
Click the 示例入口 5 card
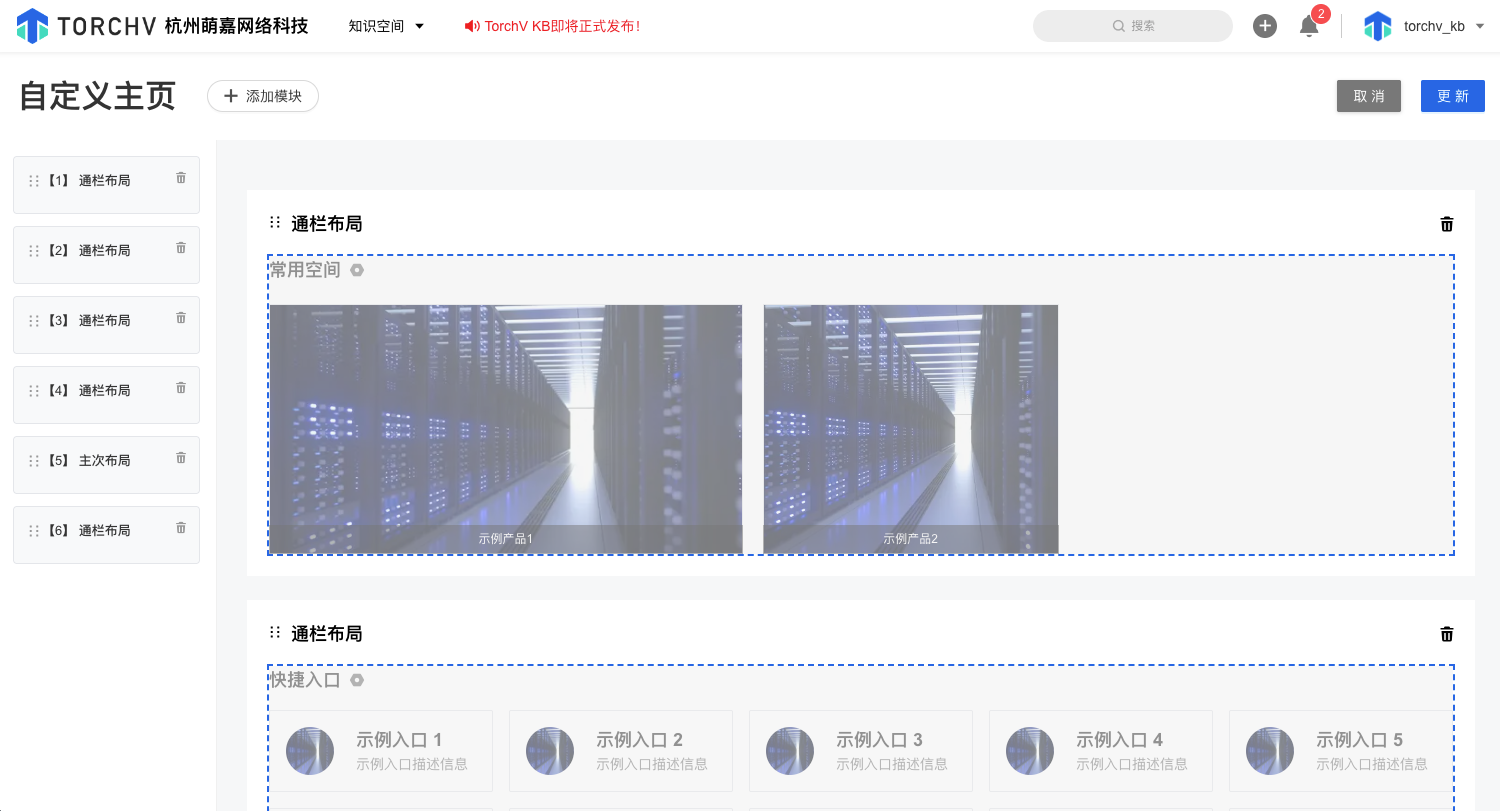pyautogui.click(x=1340, y=751)
